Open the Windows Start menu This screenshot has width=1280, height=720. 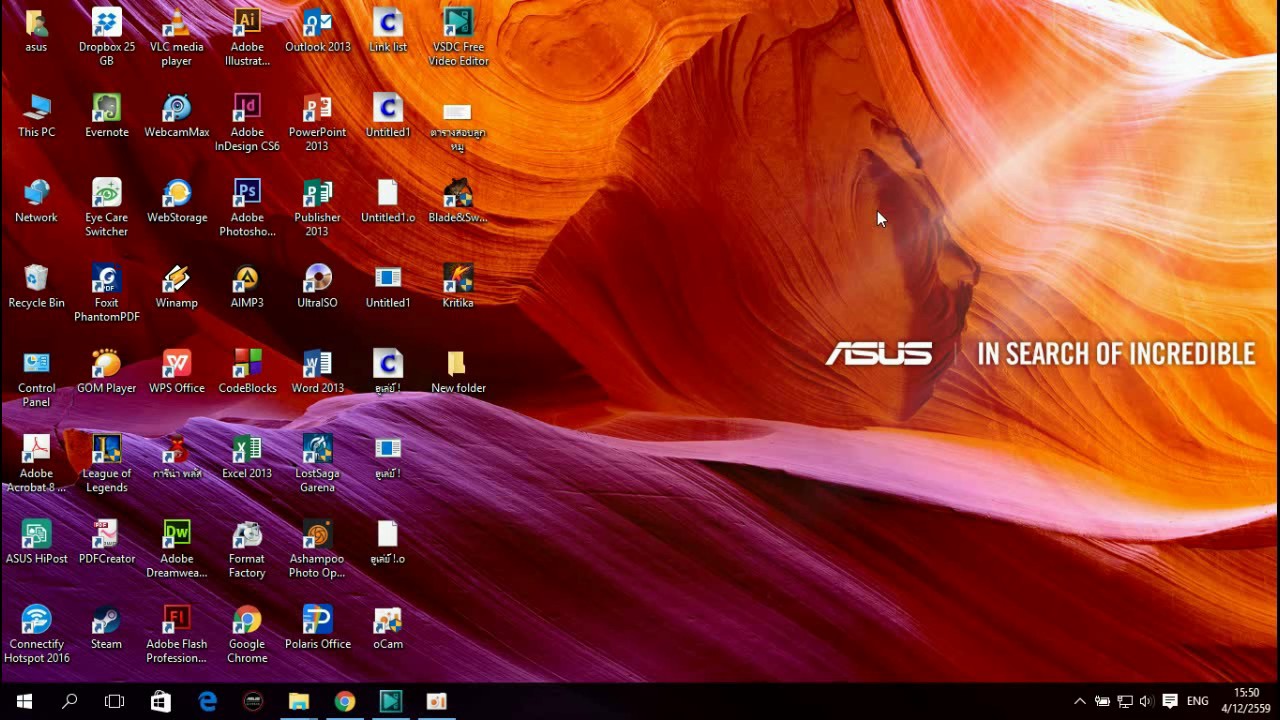click(x=24, y=701)
